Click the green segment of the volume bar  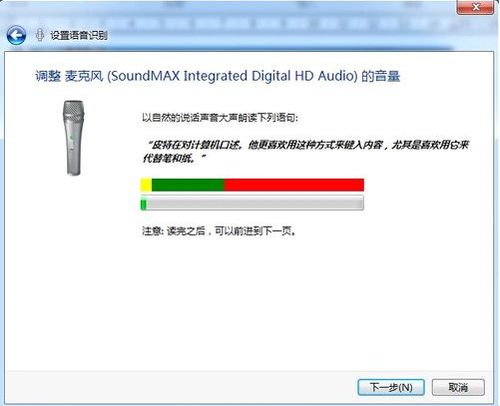coord(188,185)
